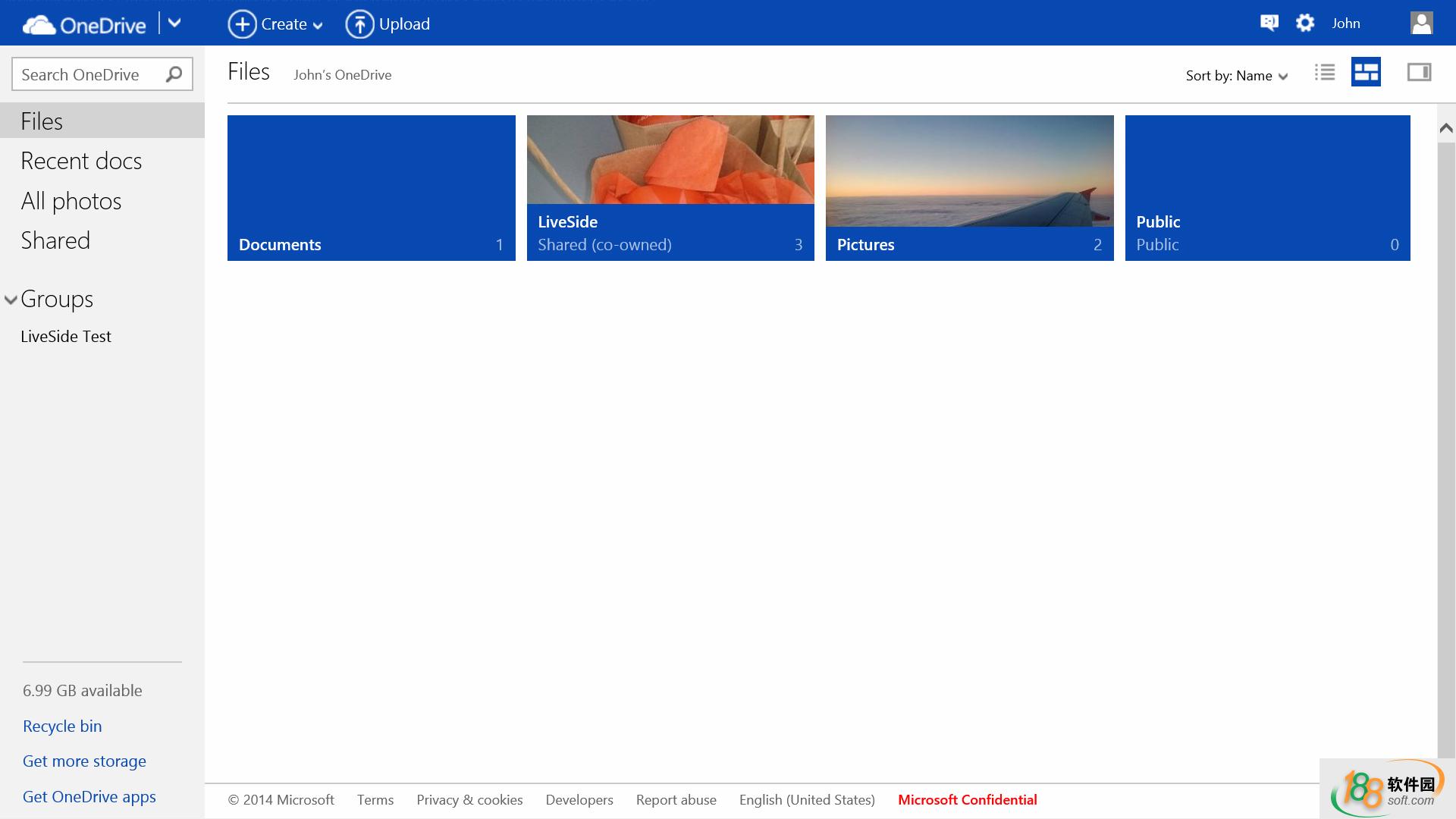Open Recent docs in the sidebar
The height and width of the screenshot is (819, 1456).
point(81,161)
